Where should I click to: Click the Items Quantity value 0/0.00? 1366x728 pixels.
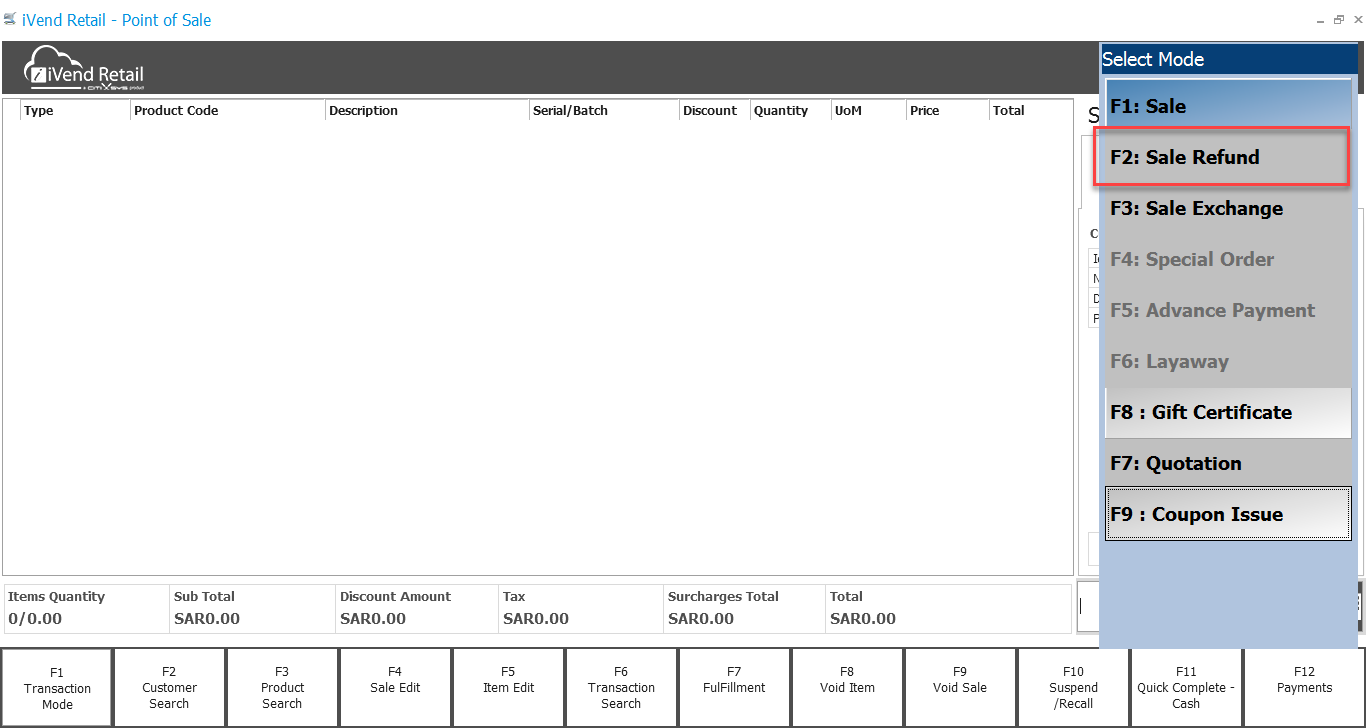(x=35, y=619)
